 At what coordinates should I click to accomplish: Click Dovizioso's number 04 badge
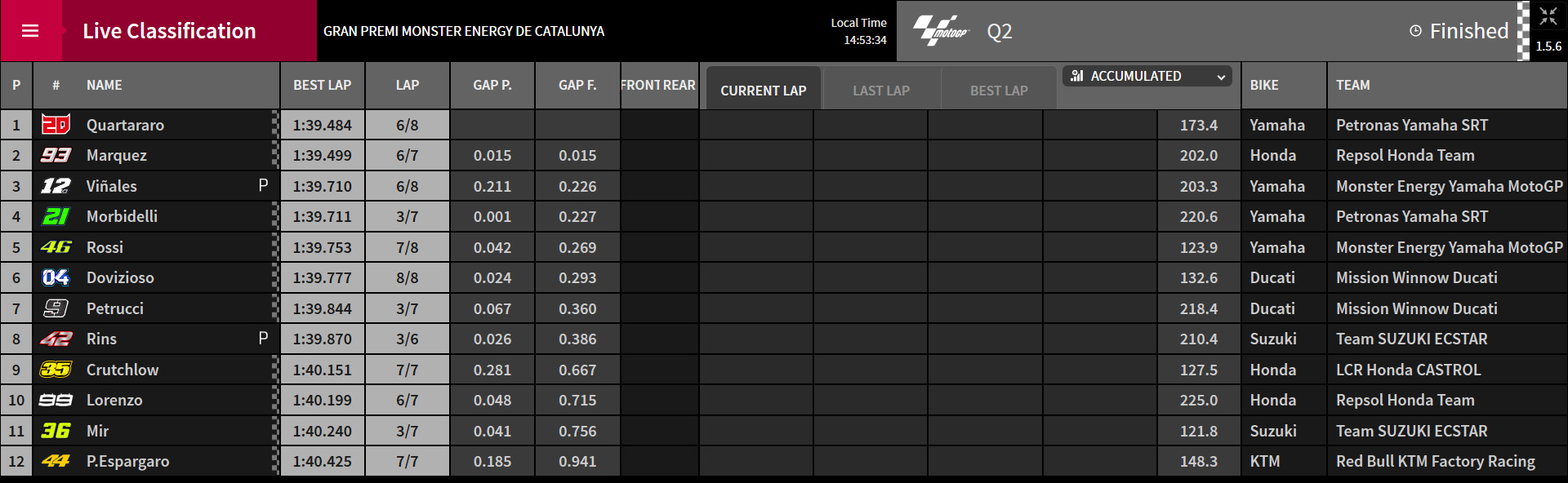tap(56, 277)
